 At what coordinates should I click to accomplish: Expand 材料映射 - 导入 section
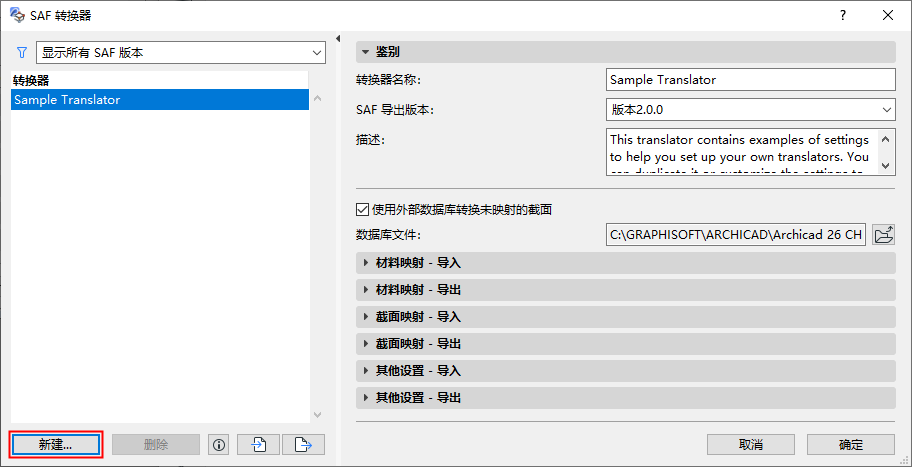(625, 263)
